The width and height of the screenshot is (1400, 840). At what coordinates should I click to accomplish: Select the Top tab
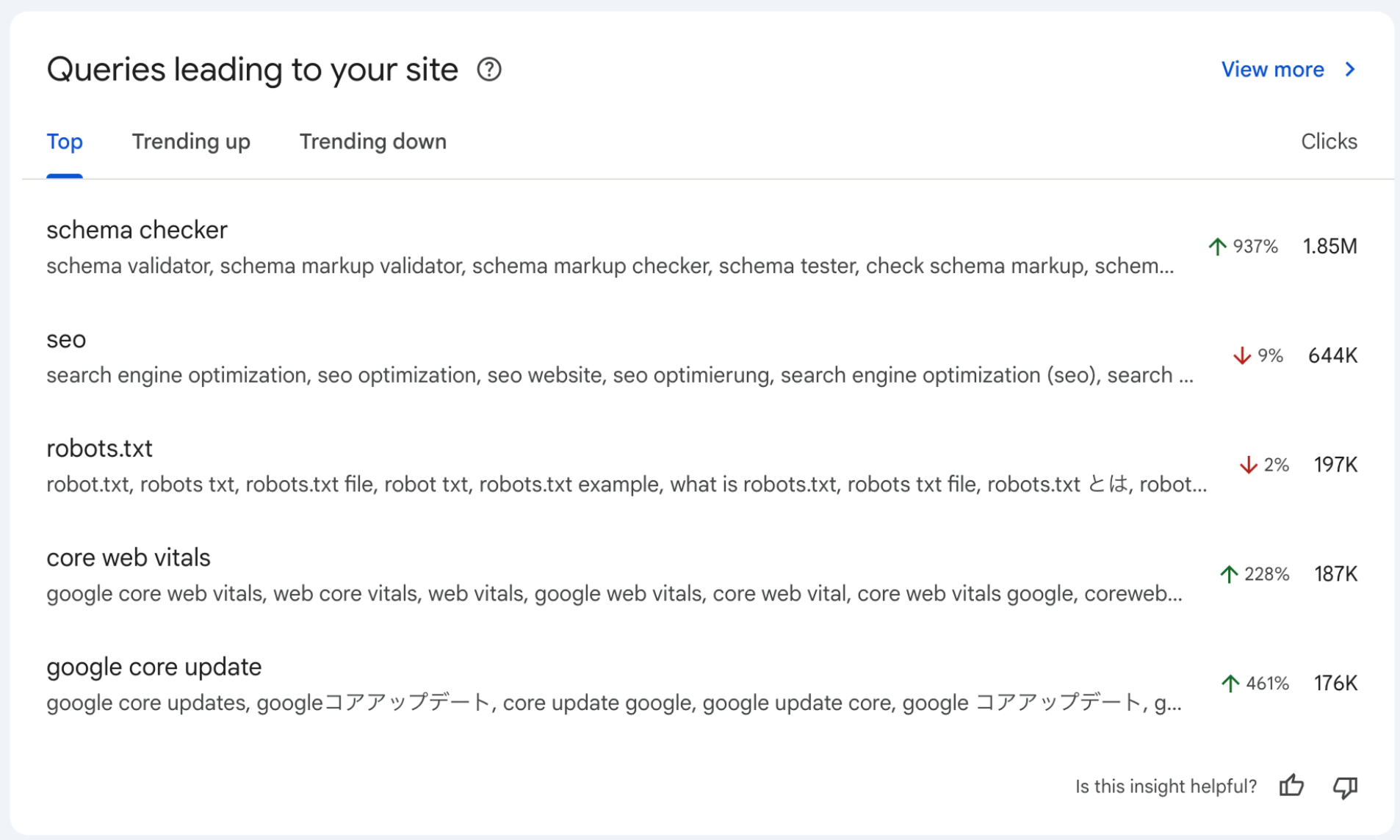tap(65, 142)
